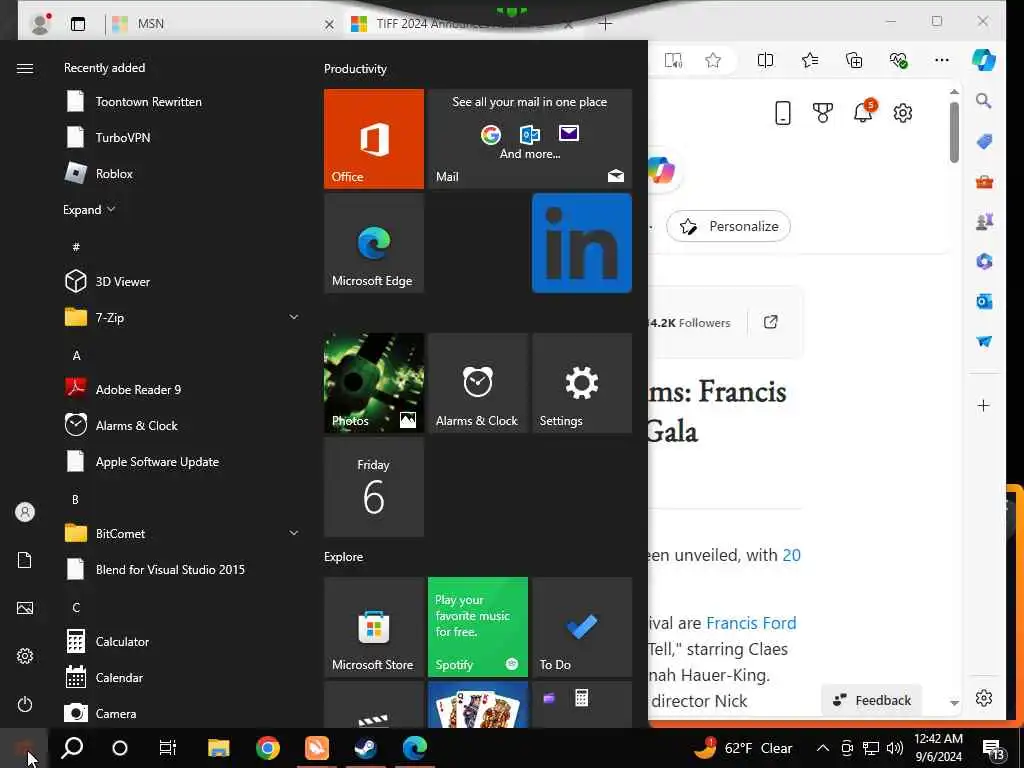Screen dimensions: 1024x768
Task: Click the page vertical scrollbar
Action: (x=954, y=133)
